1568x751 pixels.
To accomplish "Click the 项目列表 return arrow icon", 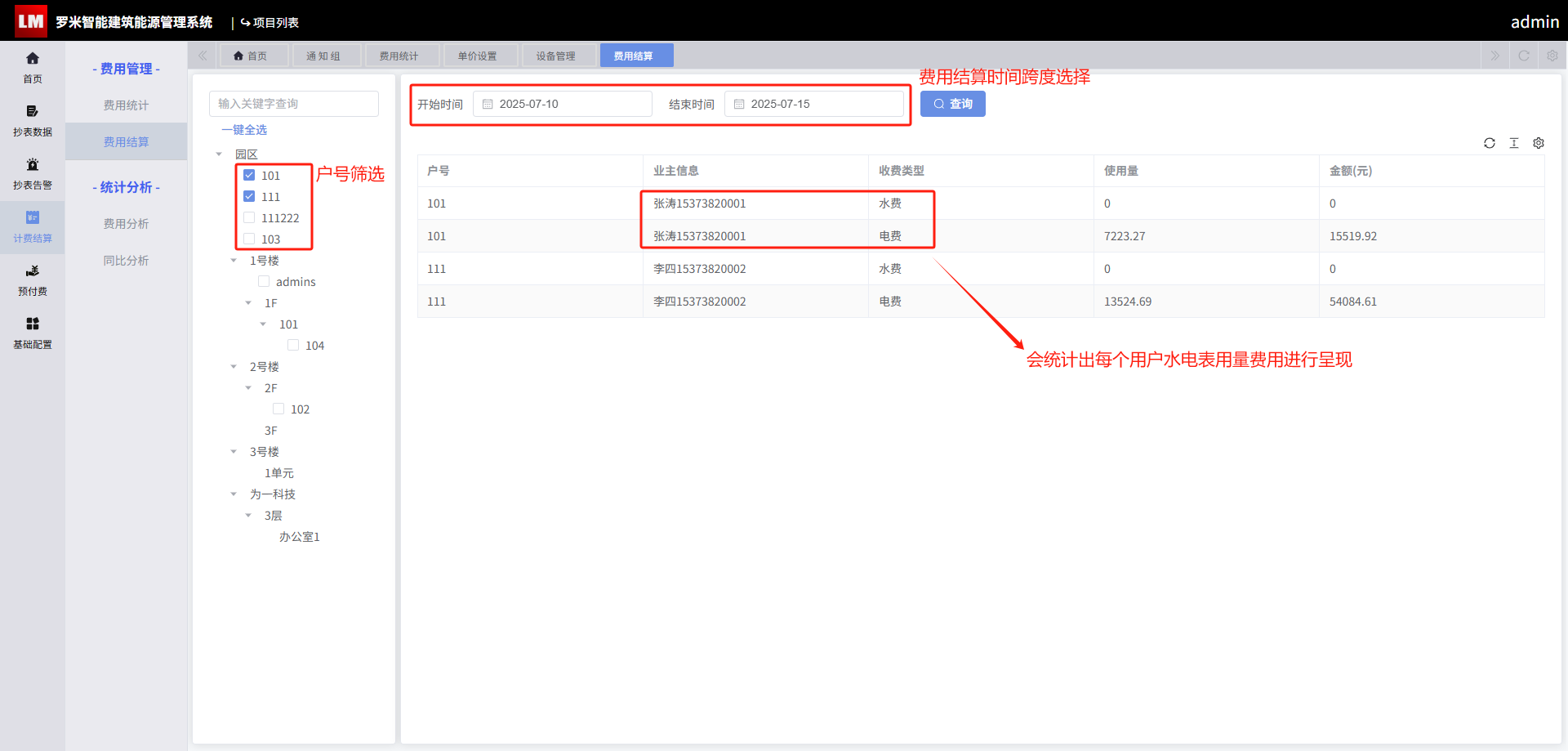I will [245, 23].
